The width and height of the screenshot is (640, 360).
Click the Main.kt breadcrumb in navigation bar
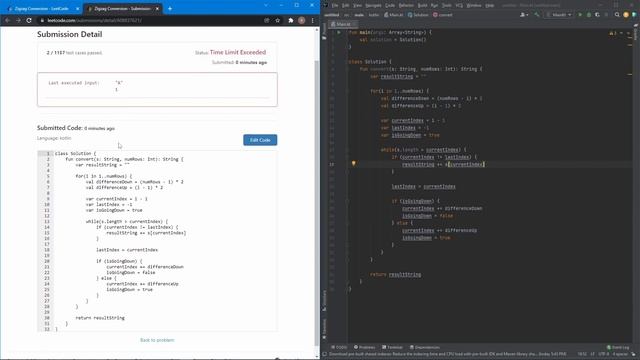pyautogui.click(x=394, y=15)
